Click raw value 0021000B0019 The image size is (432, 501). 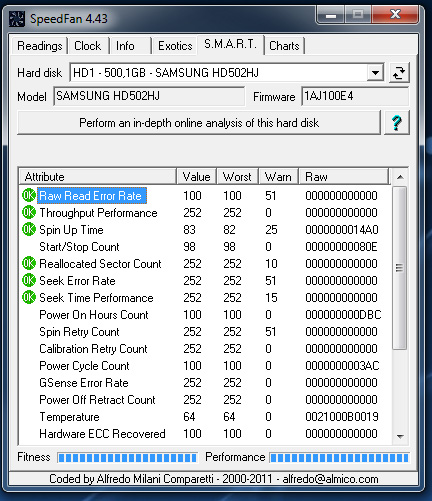(x=342, y=417)
